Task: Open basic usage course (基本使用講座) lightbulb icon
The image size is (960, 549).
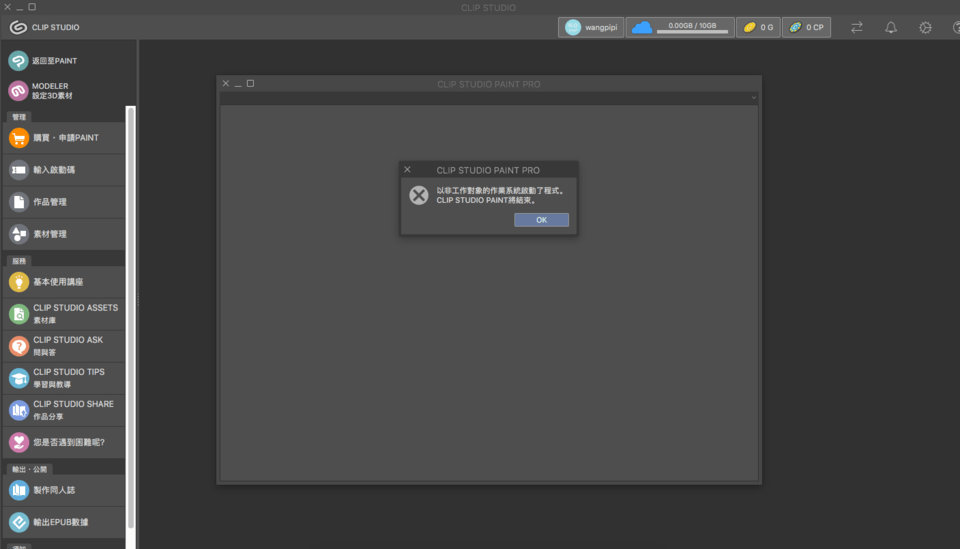Action: point(19,282)
